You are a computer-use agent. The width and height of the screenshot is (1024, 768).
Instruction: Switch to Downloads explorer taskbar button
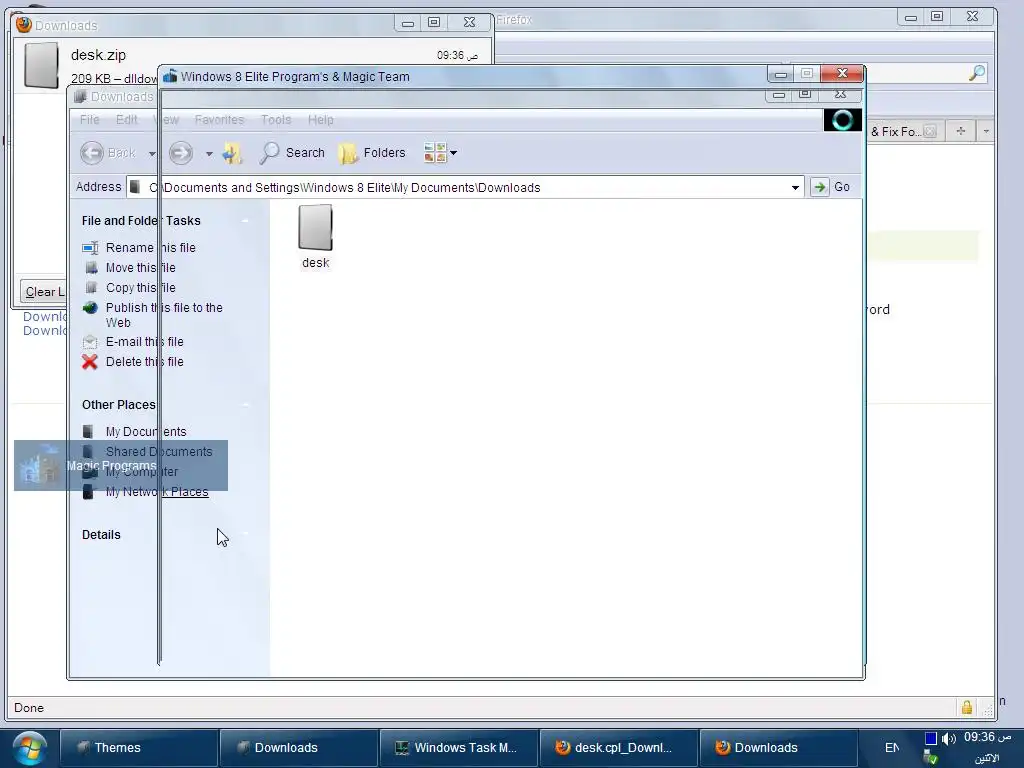[298, 748]
